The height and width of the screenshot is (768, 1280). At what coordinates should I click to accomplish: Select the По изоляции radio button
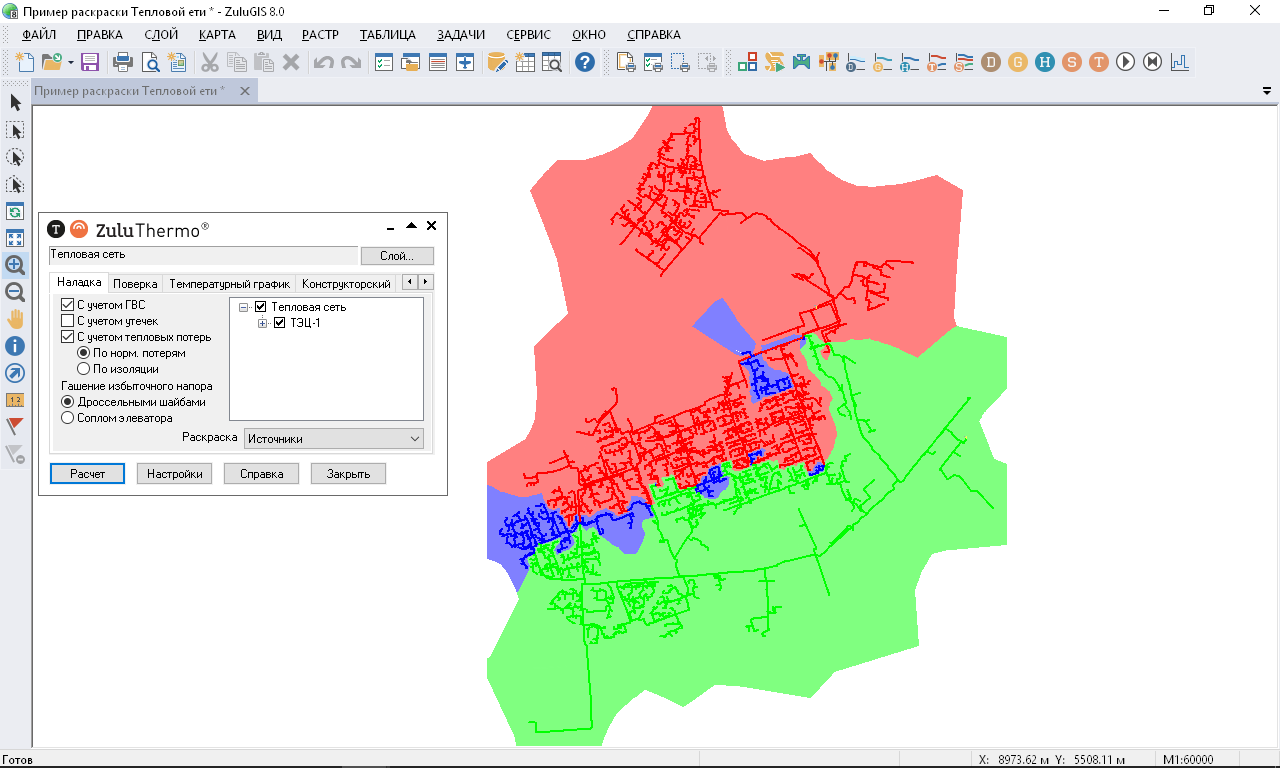[84, 369]
